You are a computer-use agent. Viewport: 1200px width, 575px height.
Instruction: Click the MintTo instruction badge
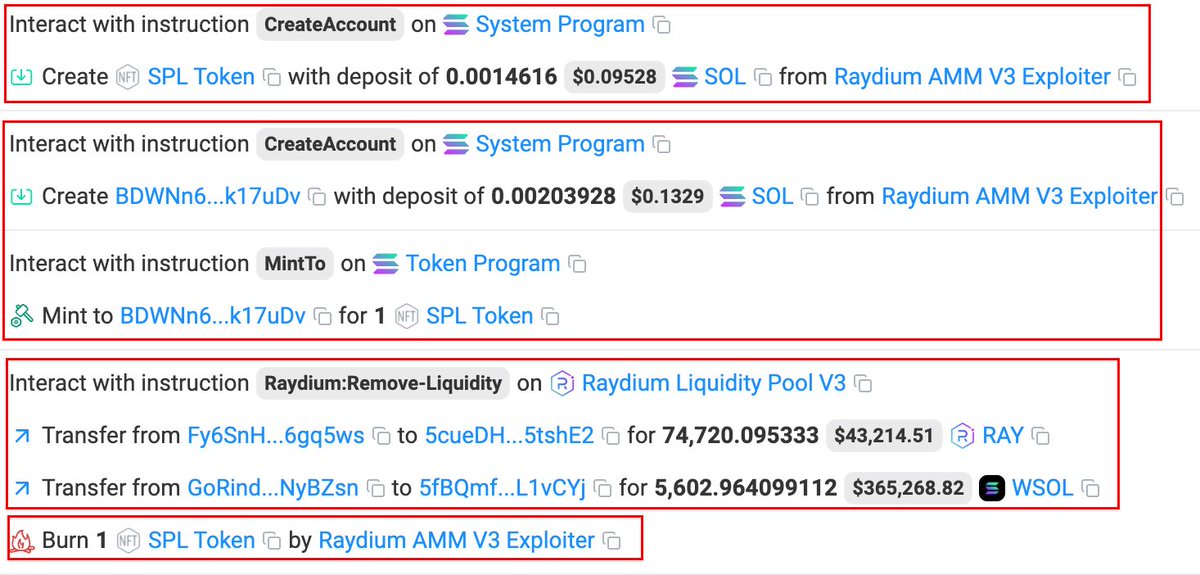tap(295, 264)
